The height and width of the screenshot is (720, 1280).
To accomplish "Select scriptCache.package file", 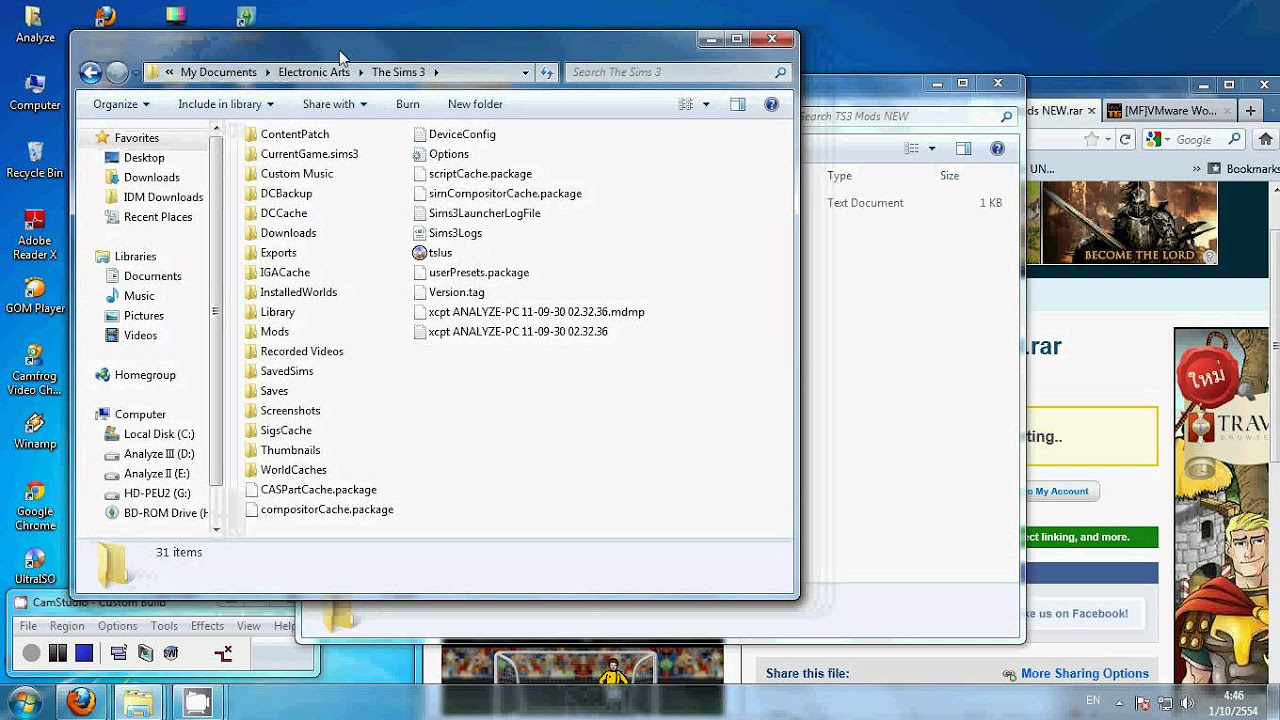I will pyautogui.click(x=472, y=174).
